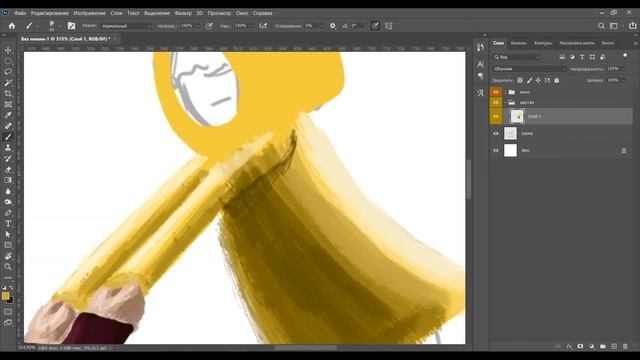Open brush blending mode dropdown
Screen dimensions: 640x360
126,26
